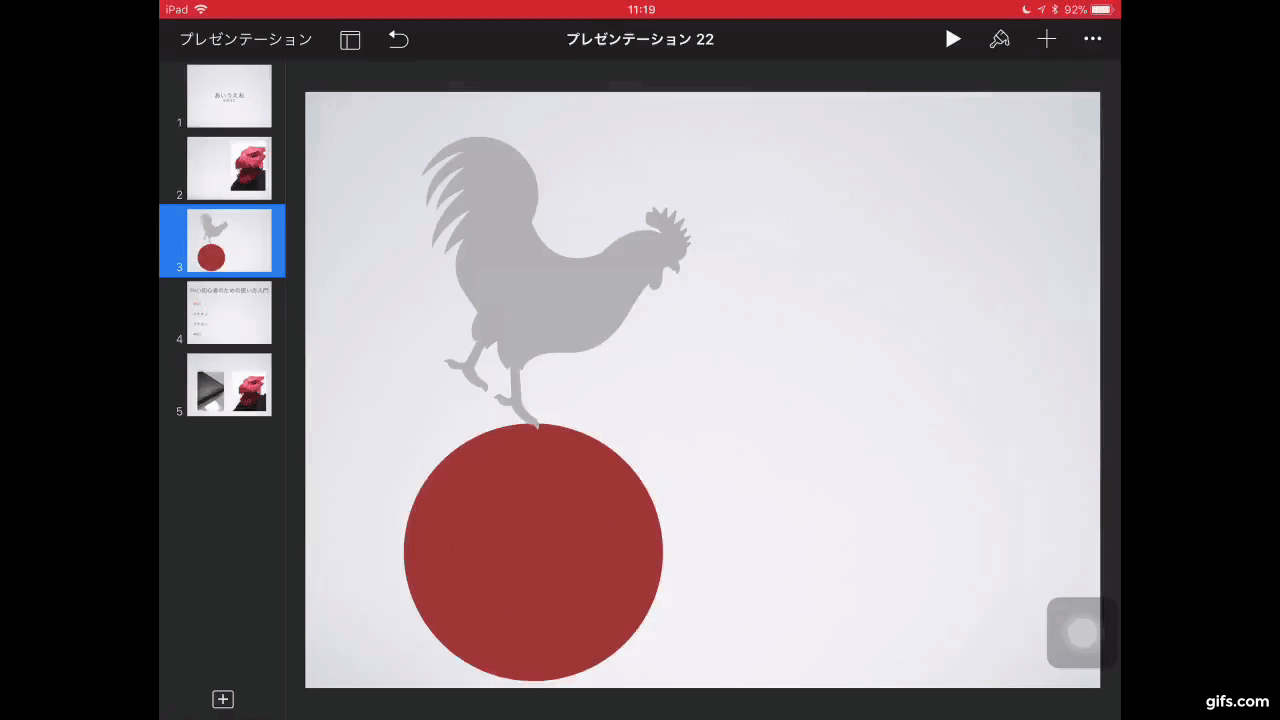1280x720 pixels.
Task: Open the slide navigator view options icon
Action: click(x=349, y=39)
